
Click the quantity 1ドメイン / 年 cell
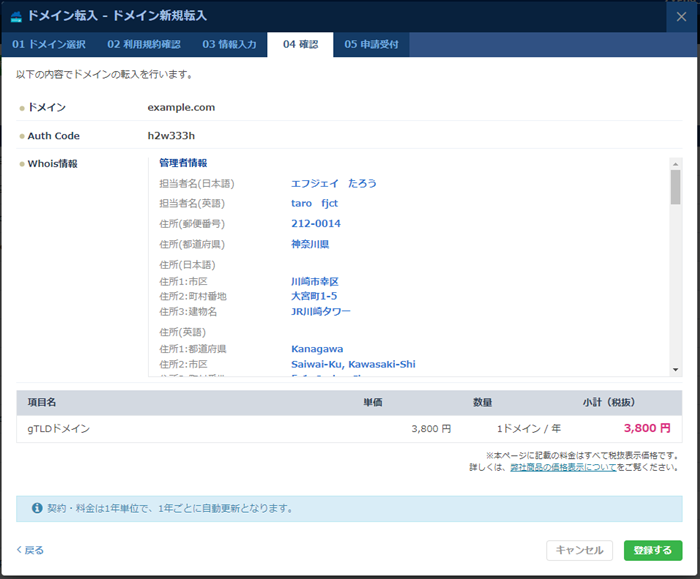point(529,429)
